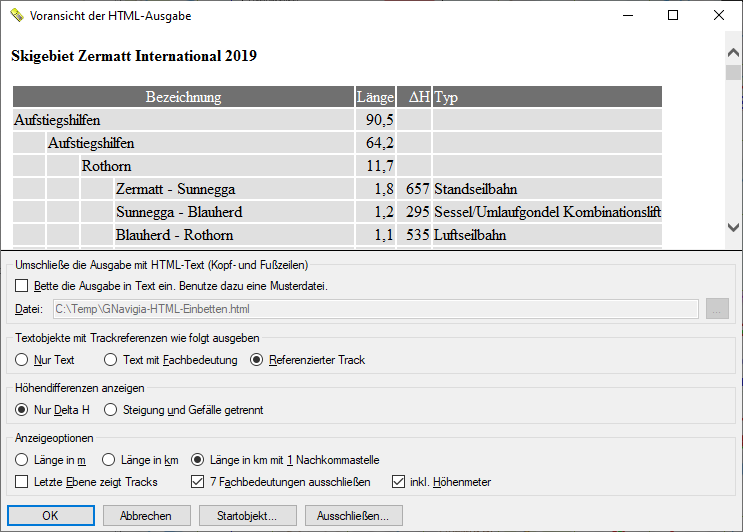Select 'Steigung und Gefälle getrennt'
The image size is (743, 532).
point(110,410)
